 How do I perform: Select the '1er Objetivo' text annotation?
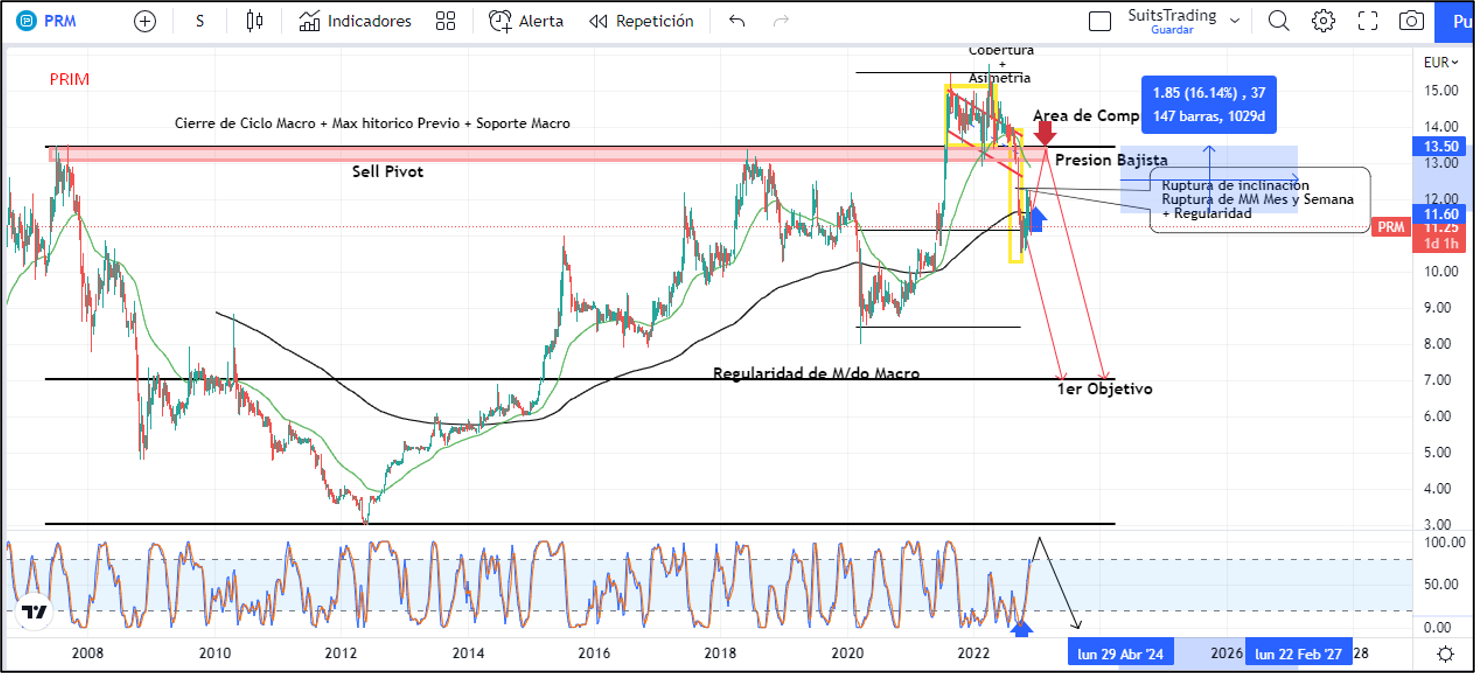pyautogui.click(x=1104, y=389)
